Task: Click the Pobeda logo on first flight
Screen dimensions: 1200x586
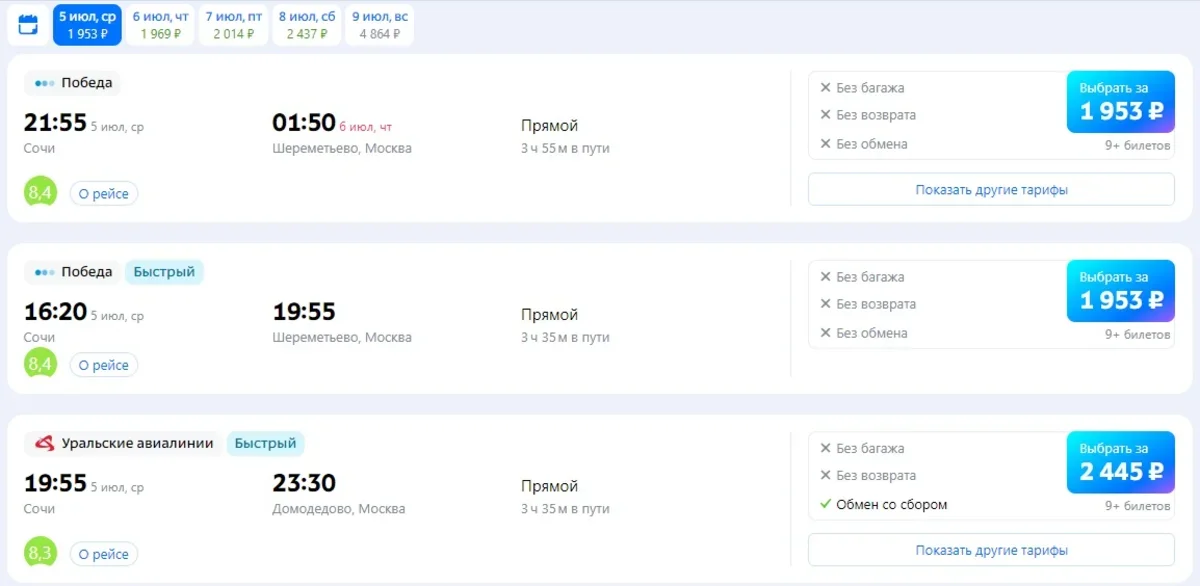Action: point(45,83)
